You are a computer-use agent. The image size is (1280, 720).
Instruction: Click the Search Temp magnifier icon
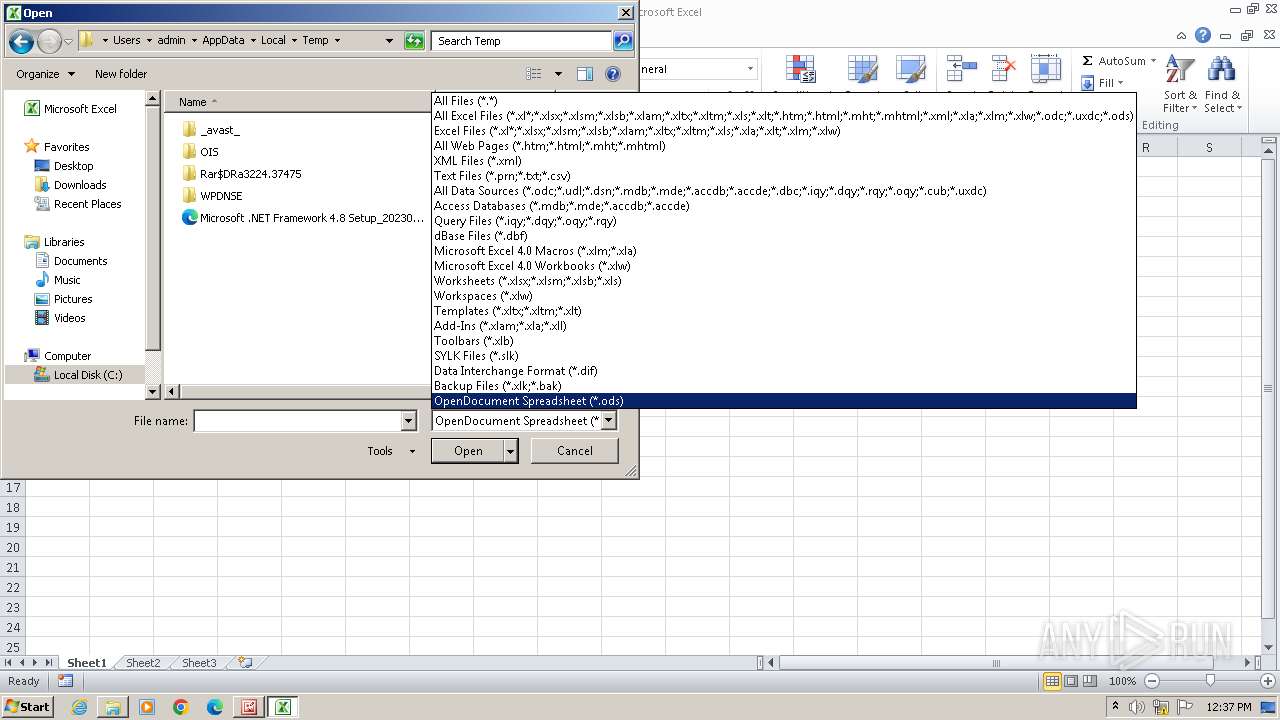pyautogui.click(x=623, y=41)
